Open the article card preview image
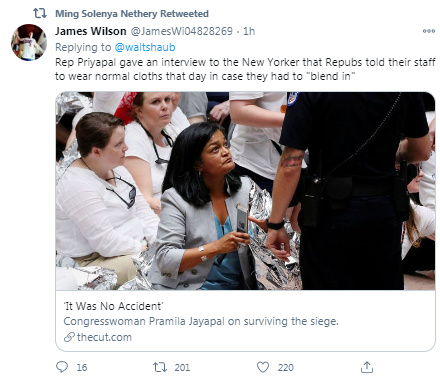The width and height of the screenshot is (440, 380). [245, 191]
